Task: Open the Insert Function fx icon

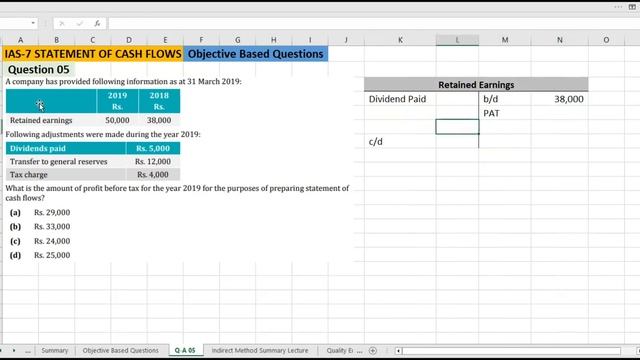Action: (97, 24)
